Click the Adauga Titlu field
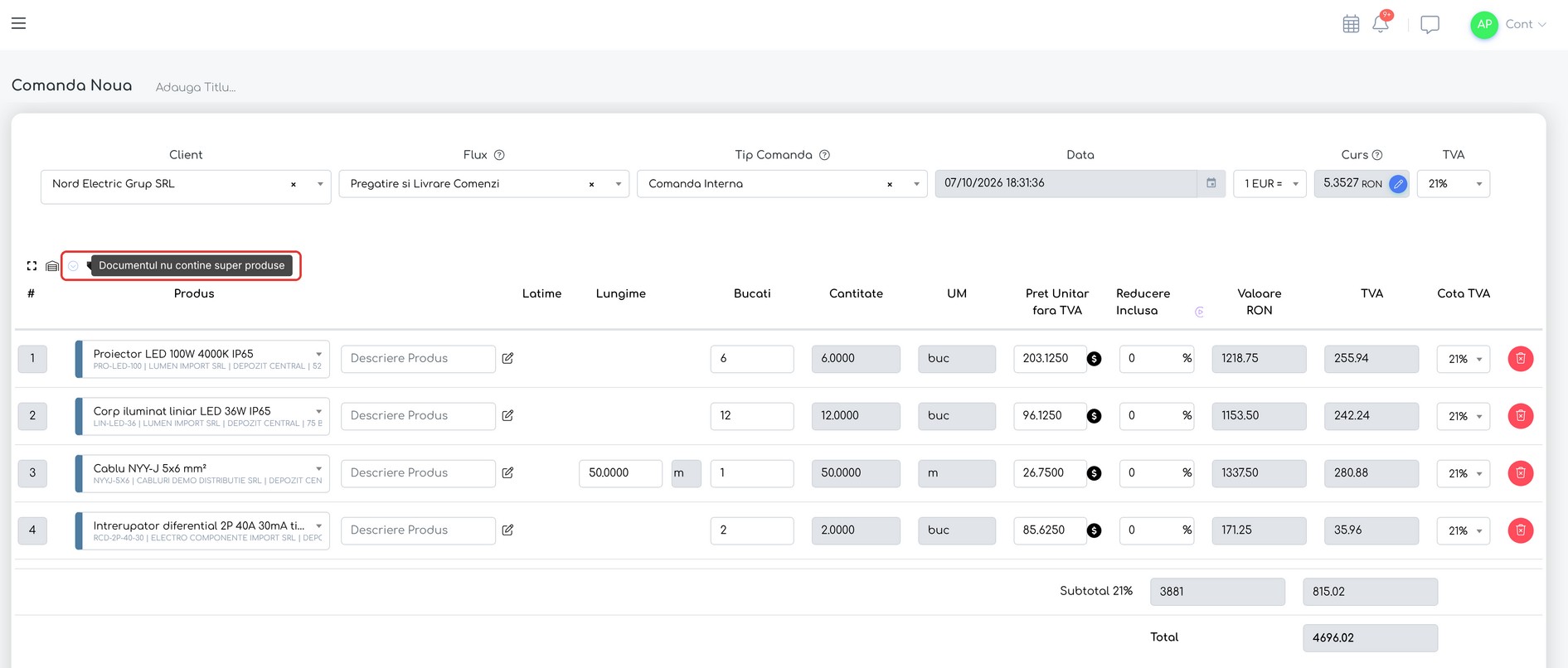1568x668 pixels. (196, 87)
